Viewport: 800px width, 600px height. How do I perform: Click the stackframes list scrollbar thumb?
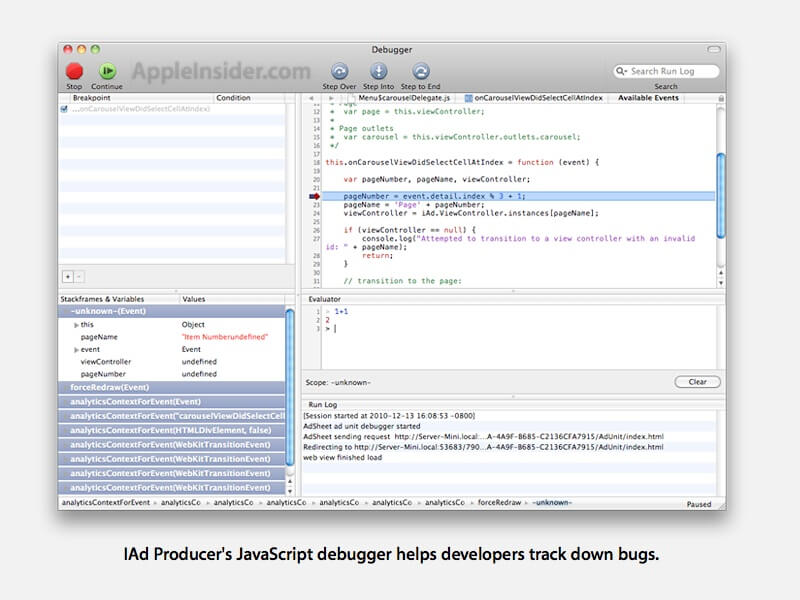[290, 387]
